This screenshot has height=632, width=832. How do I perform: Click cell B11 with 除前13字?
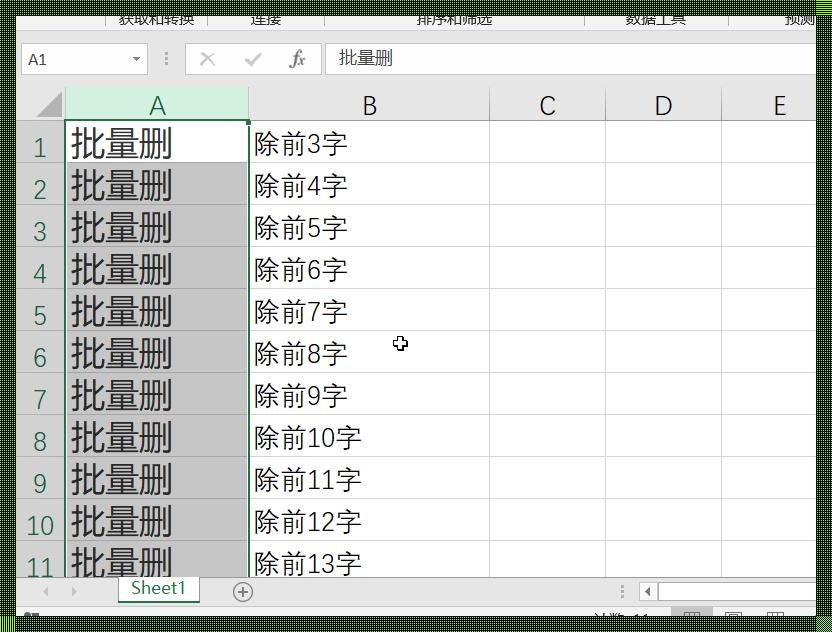(x=369, y=559)
